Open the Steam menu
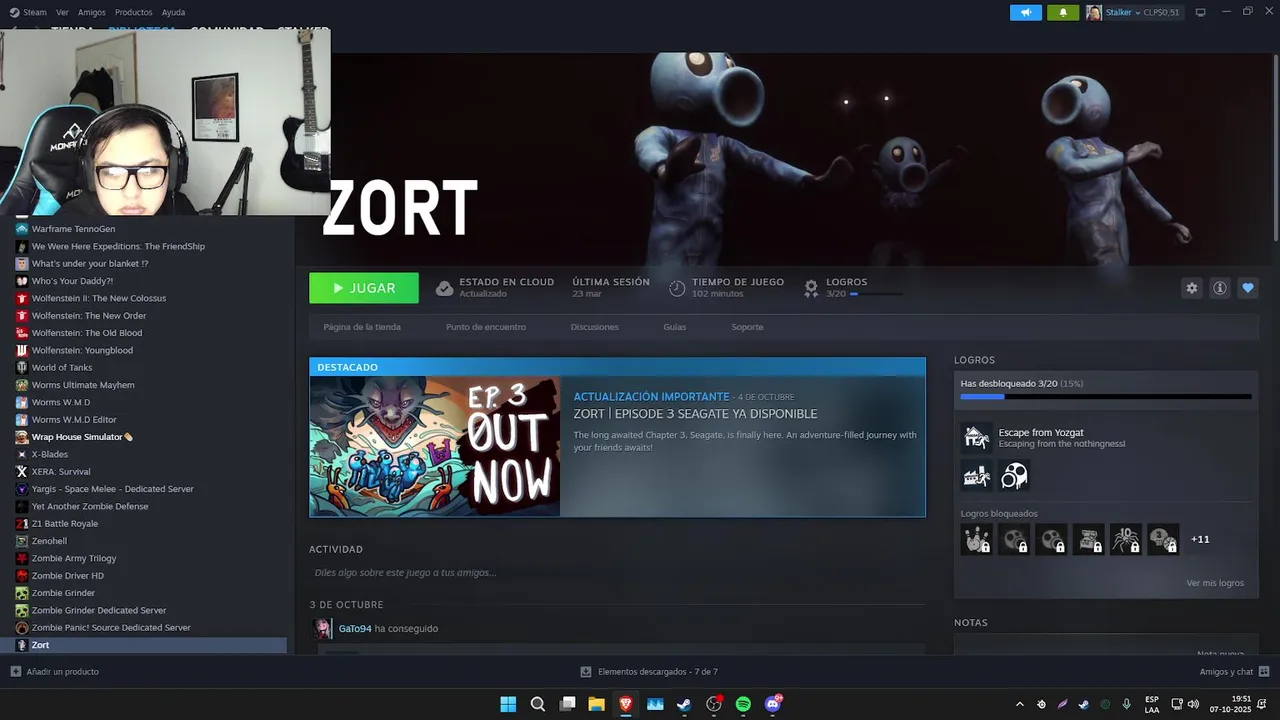1280x720 pixels. (x=29, y=12)
